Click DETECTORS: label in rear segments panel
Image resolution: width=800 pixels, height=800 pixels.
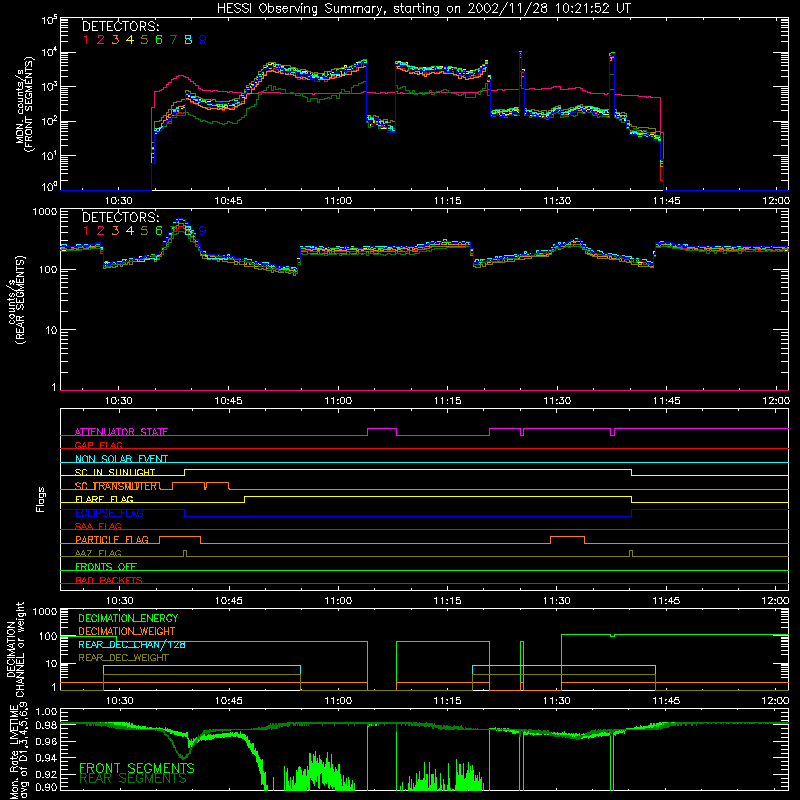coord(120,217)
